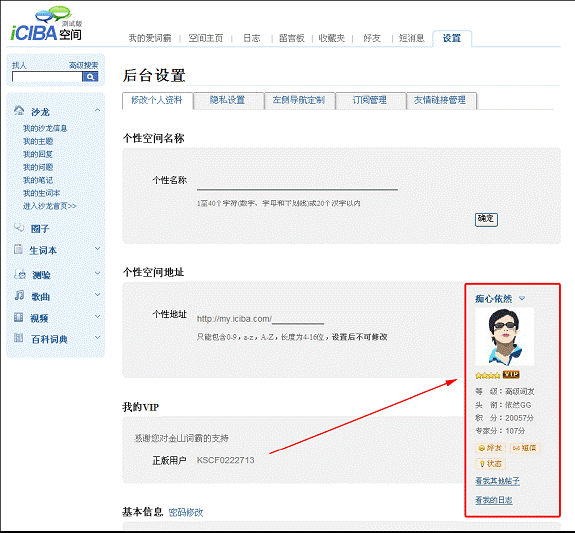
Task: Click the 歌曲 music note icon
Action: click(19, 295)
